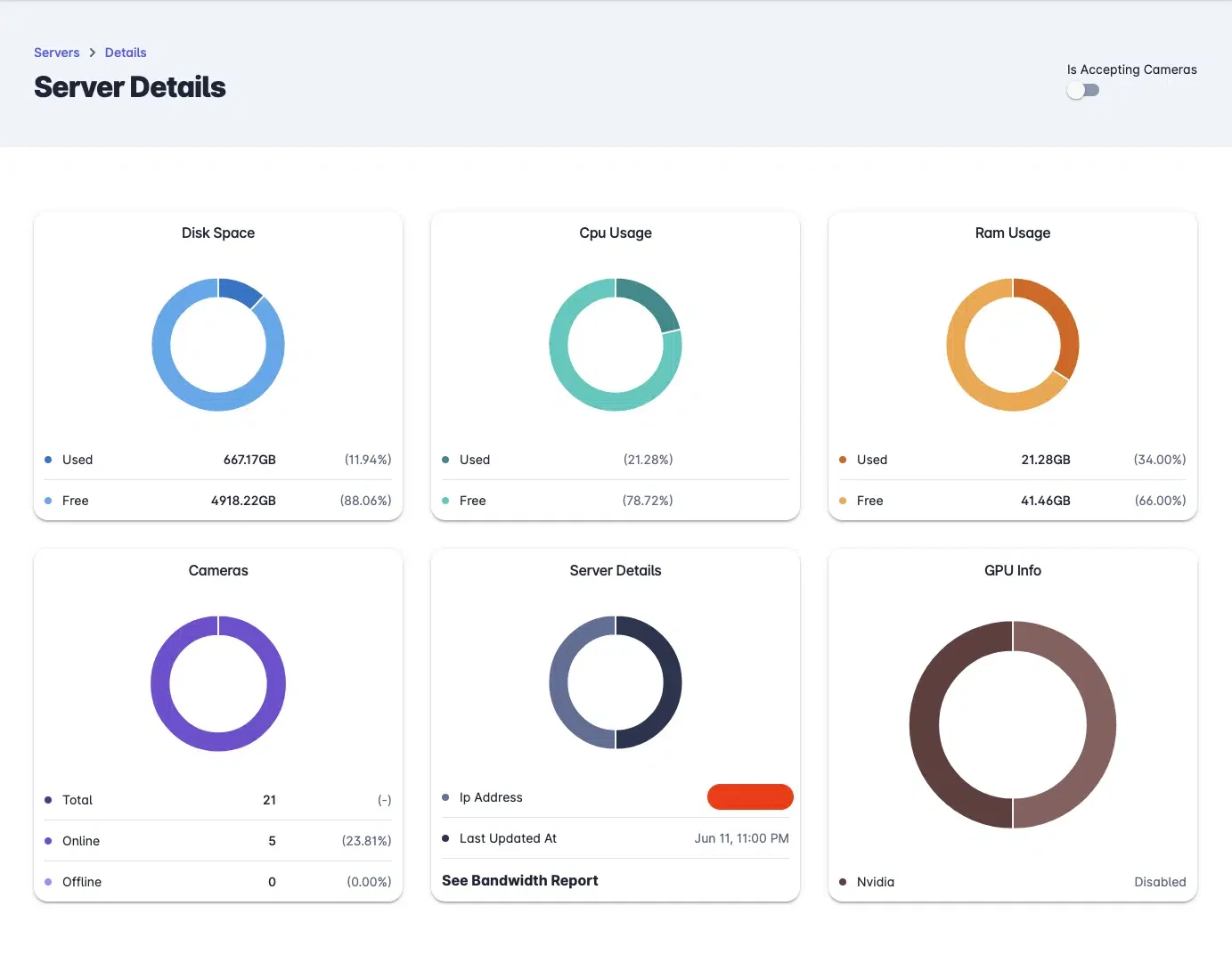The image size is (1232, 963).
Task: Click the Offline legend dot in Cameras card
Action: (48, 882)
